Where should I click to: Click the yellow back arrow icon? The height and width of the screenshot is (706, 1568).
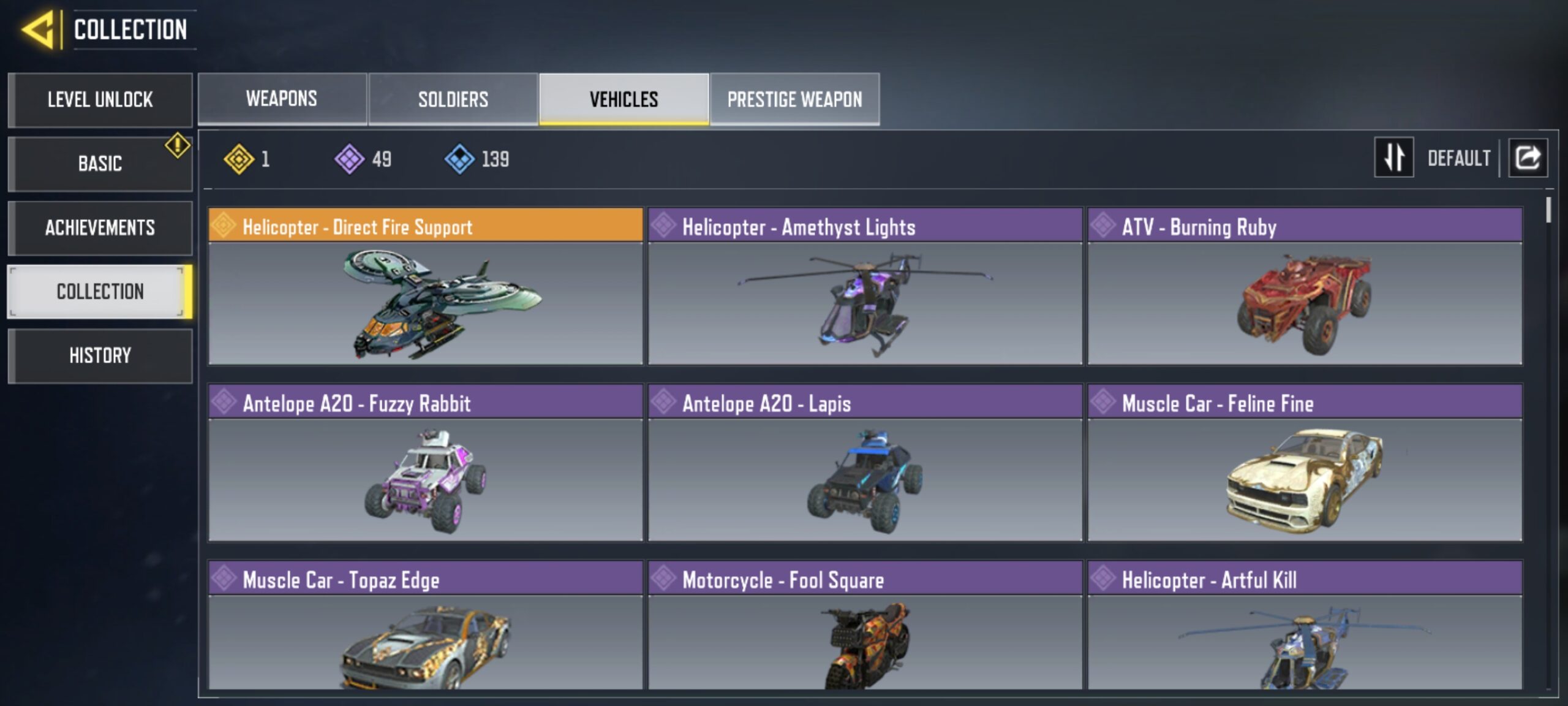point(38,29)
